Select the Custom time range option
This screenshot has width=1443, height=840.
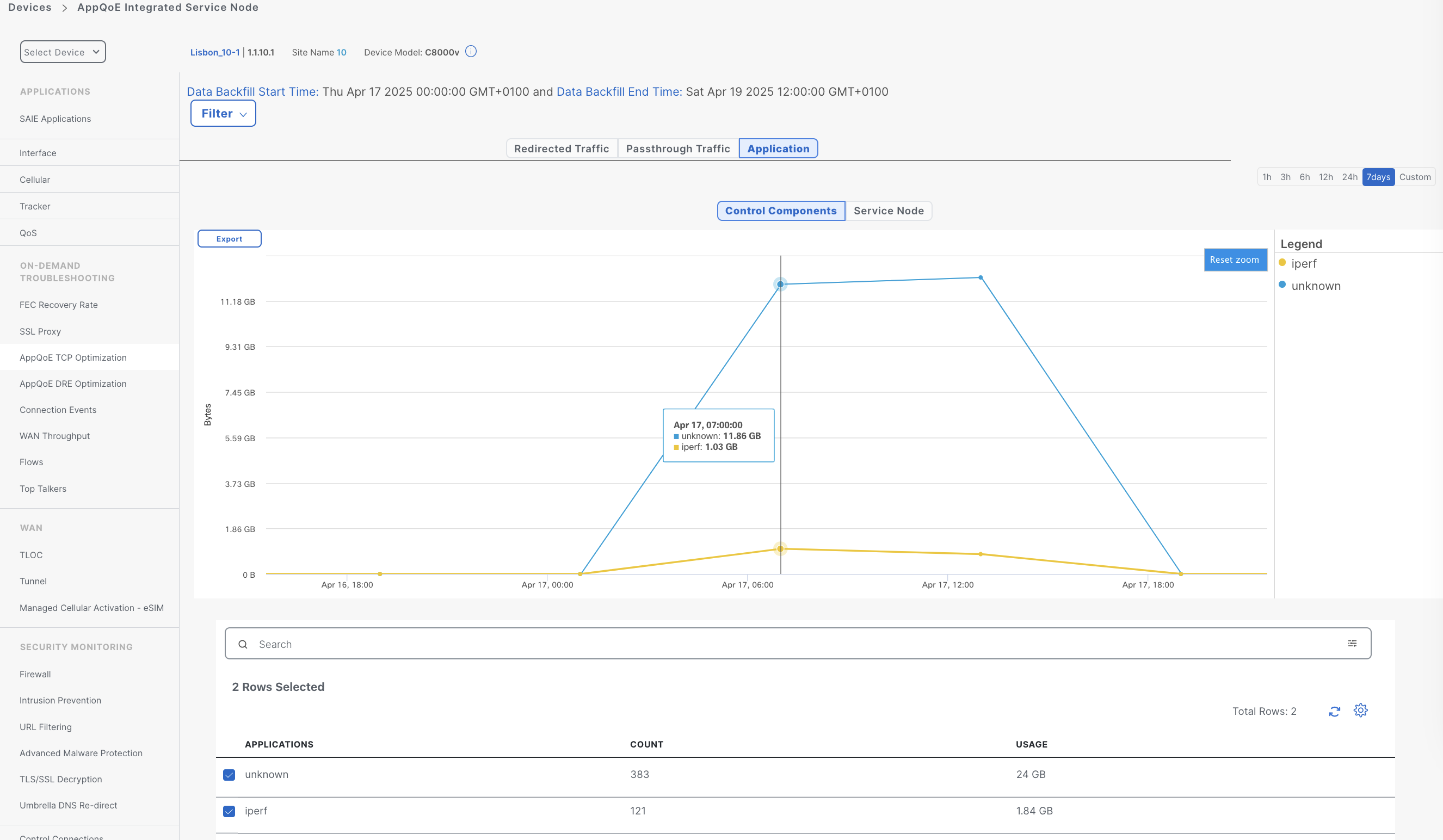pos(1414,177)
